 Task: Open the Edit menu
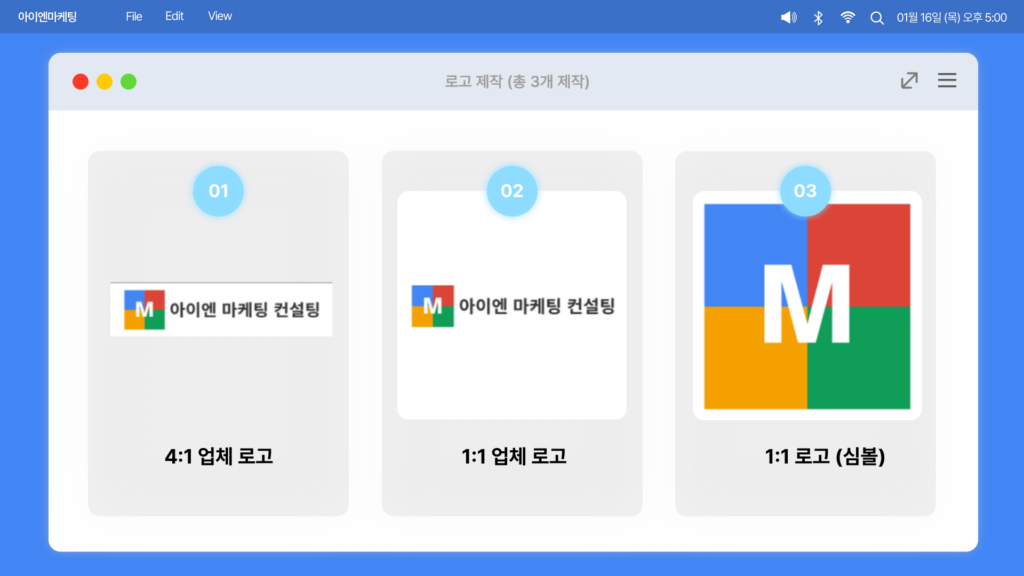point(174,16)
